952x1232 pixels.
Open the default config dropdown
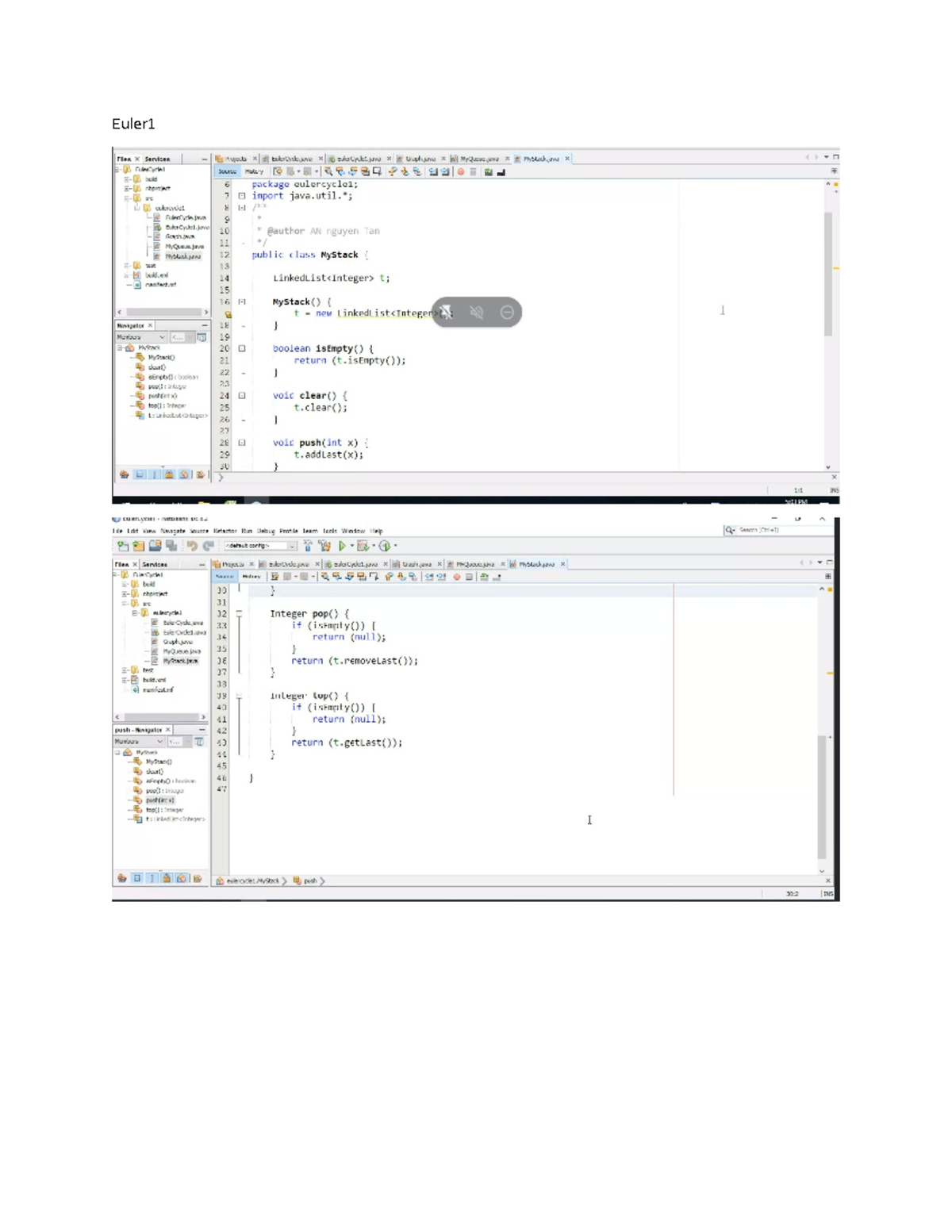[259, 546]
